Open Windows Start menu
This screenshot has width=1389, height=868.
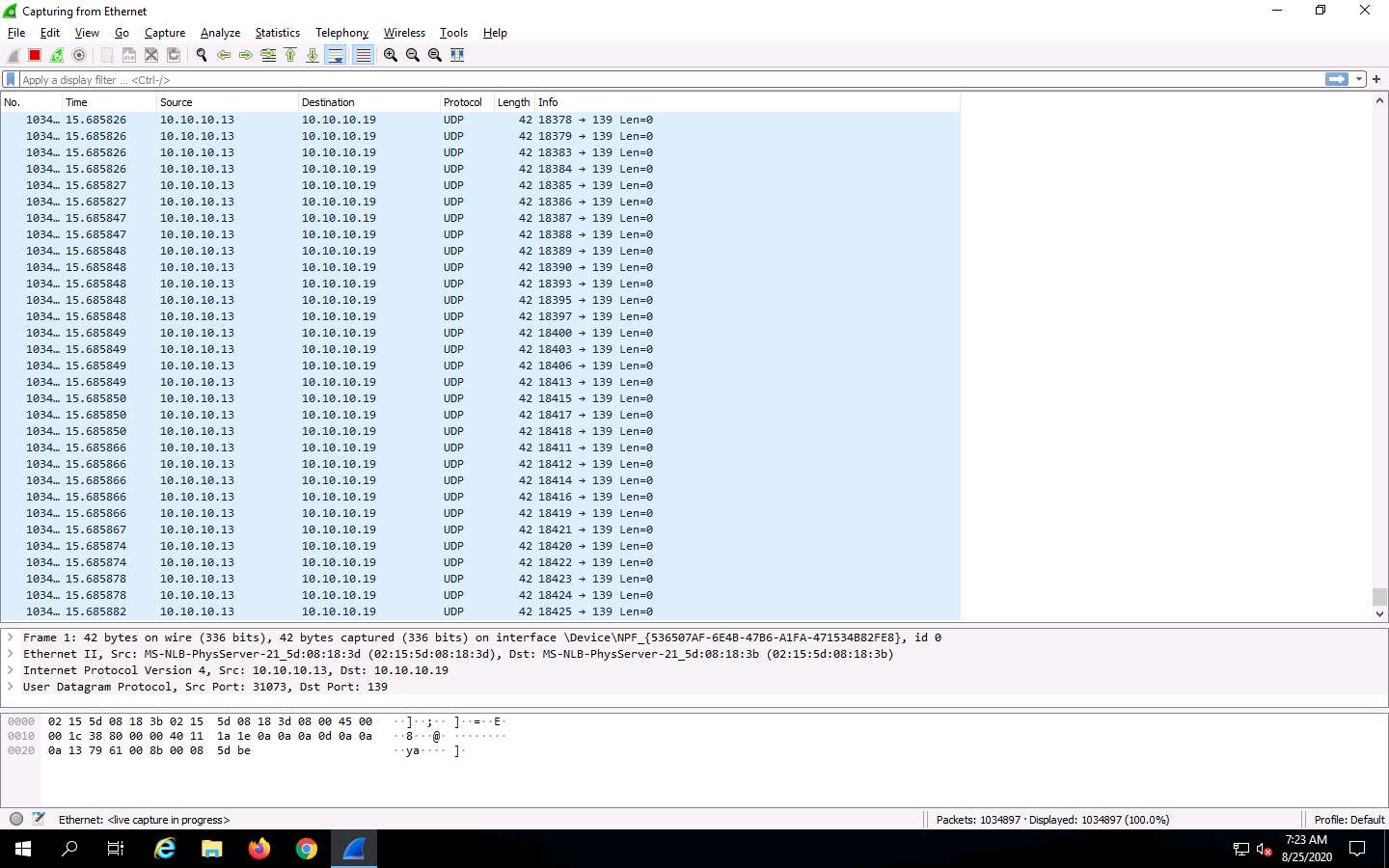click(23, 849)
